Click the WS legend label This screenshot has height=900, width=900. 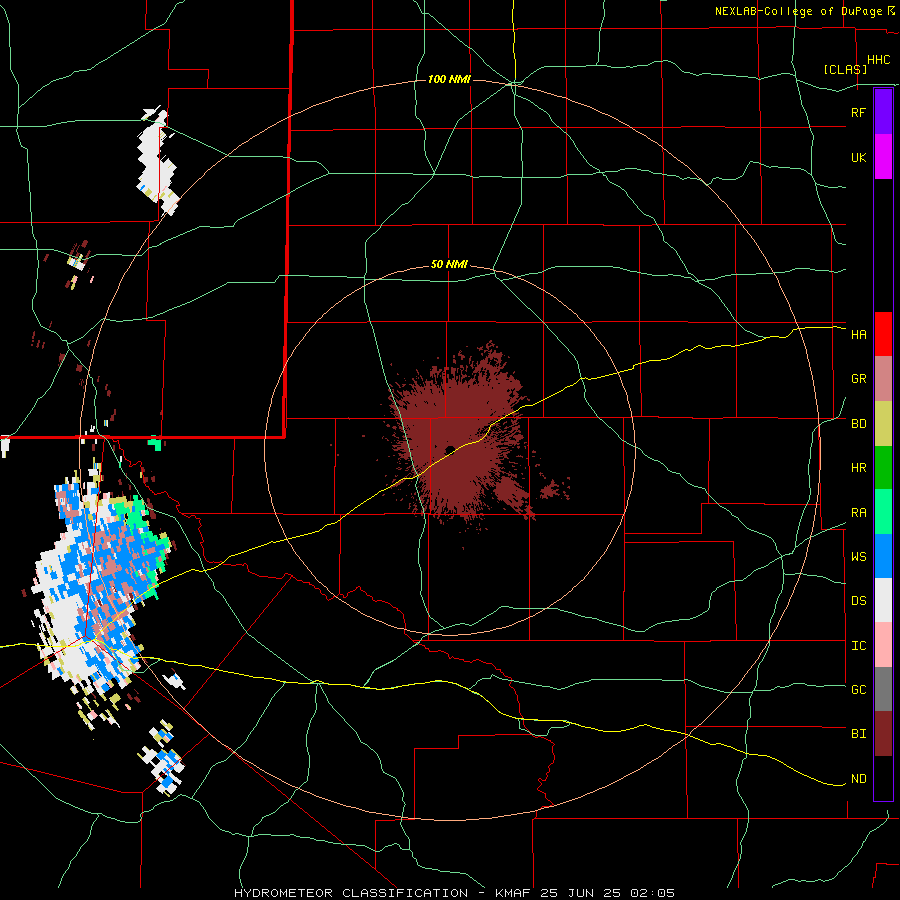click(858, 557)
